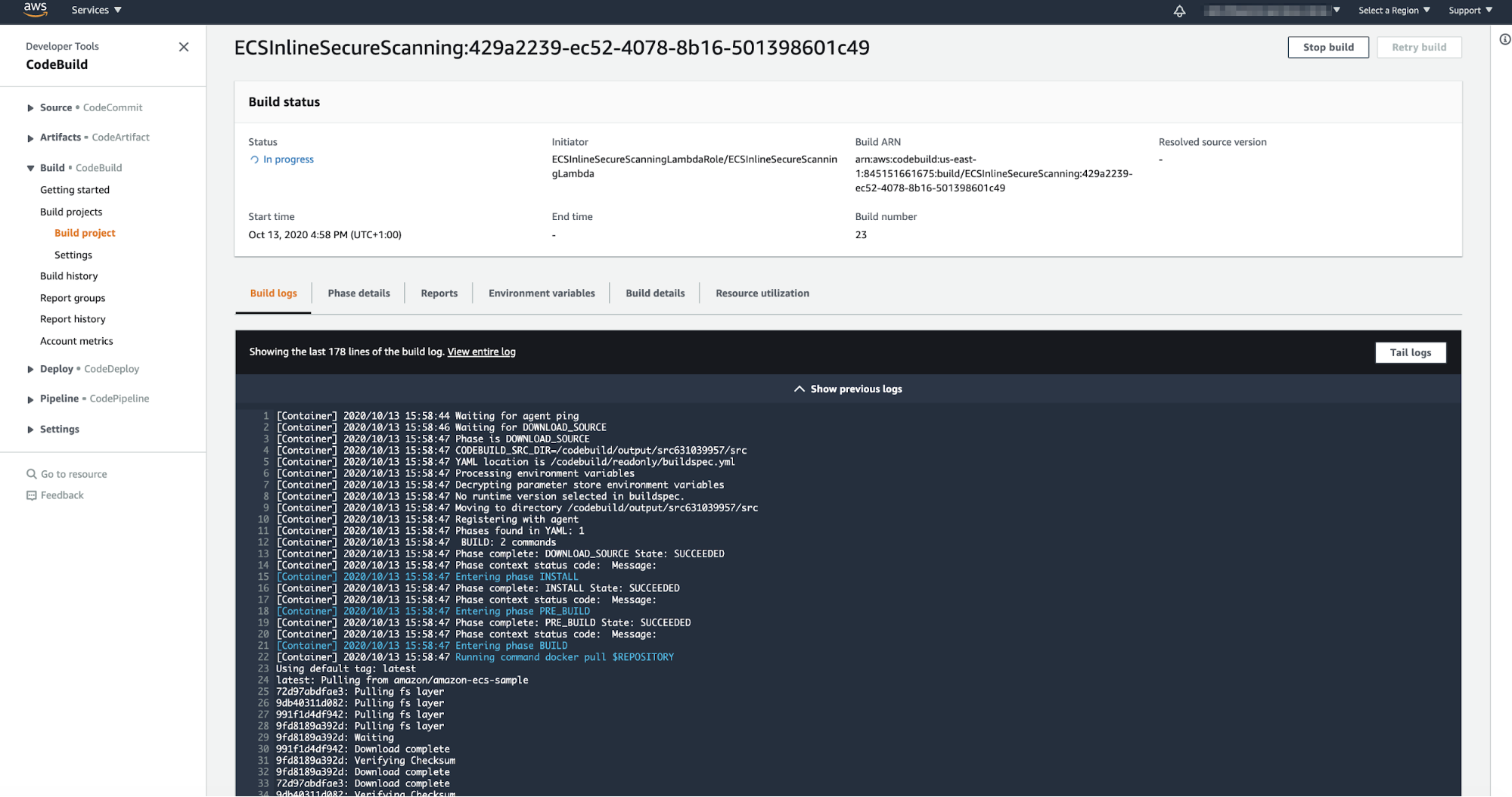Click the Feedback link
The width and height of the screenshot is (1512, 797).
click(62, 495)
